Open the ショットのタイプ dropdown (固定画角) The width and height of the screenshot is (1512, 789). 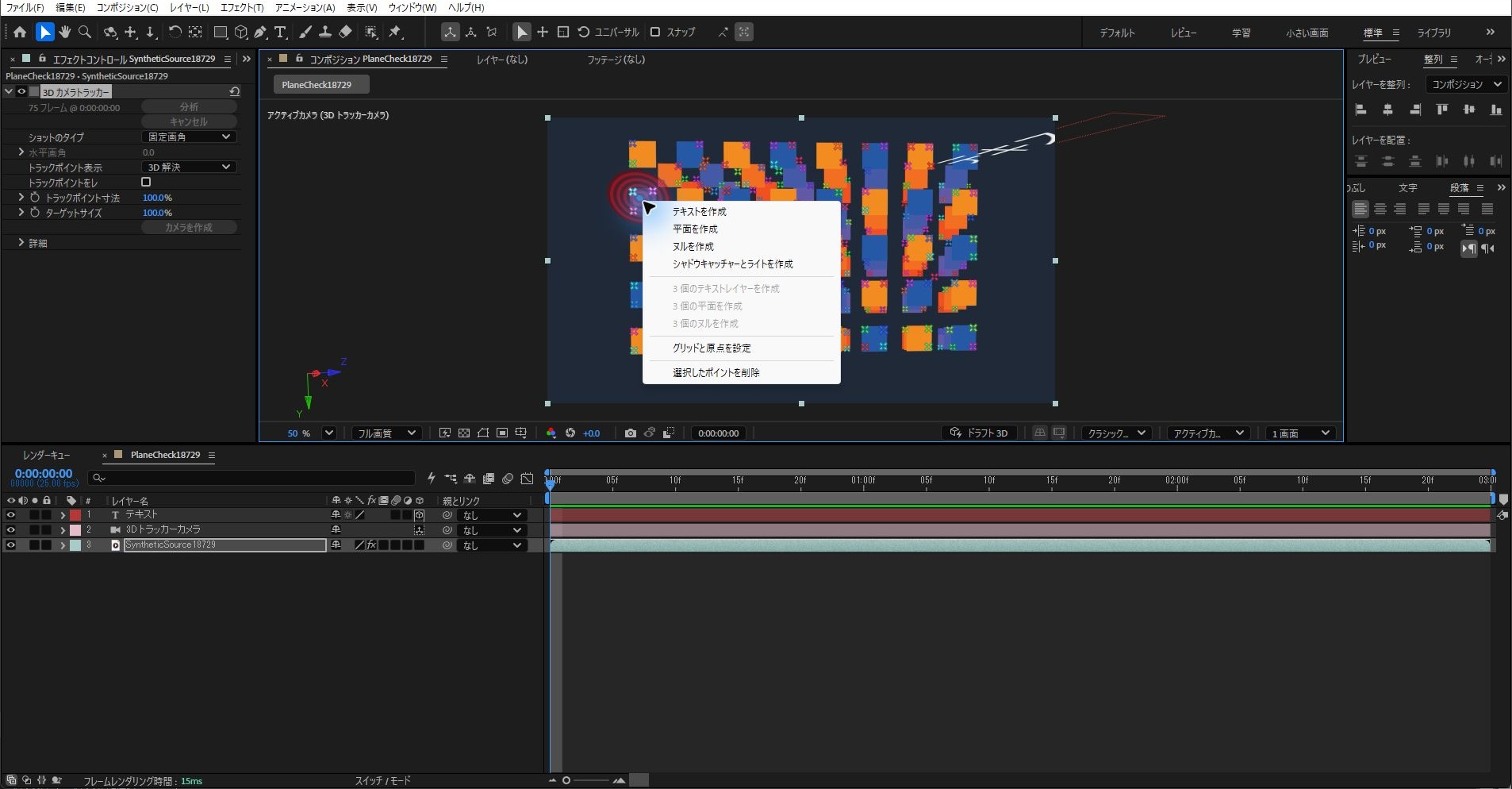189,137
